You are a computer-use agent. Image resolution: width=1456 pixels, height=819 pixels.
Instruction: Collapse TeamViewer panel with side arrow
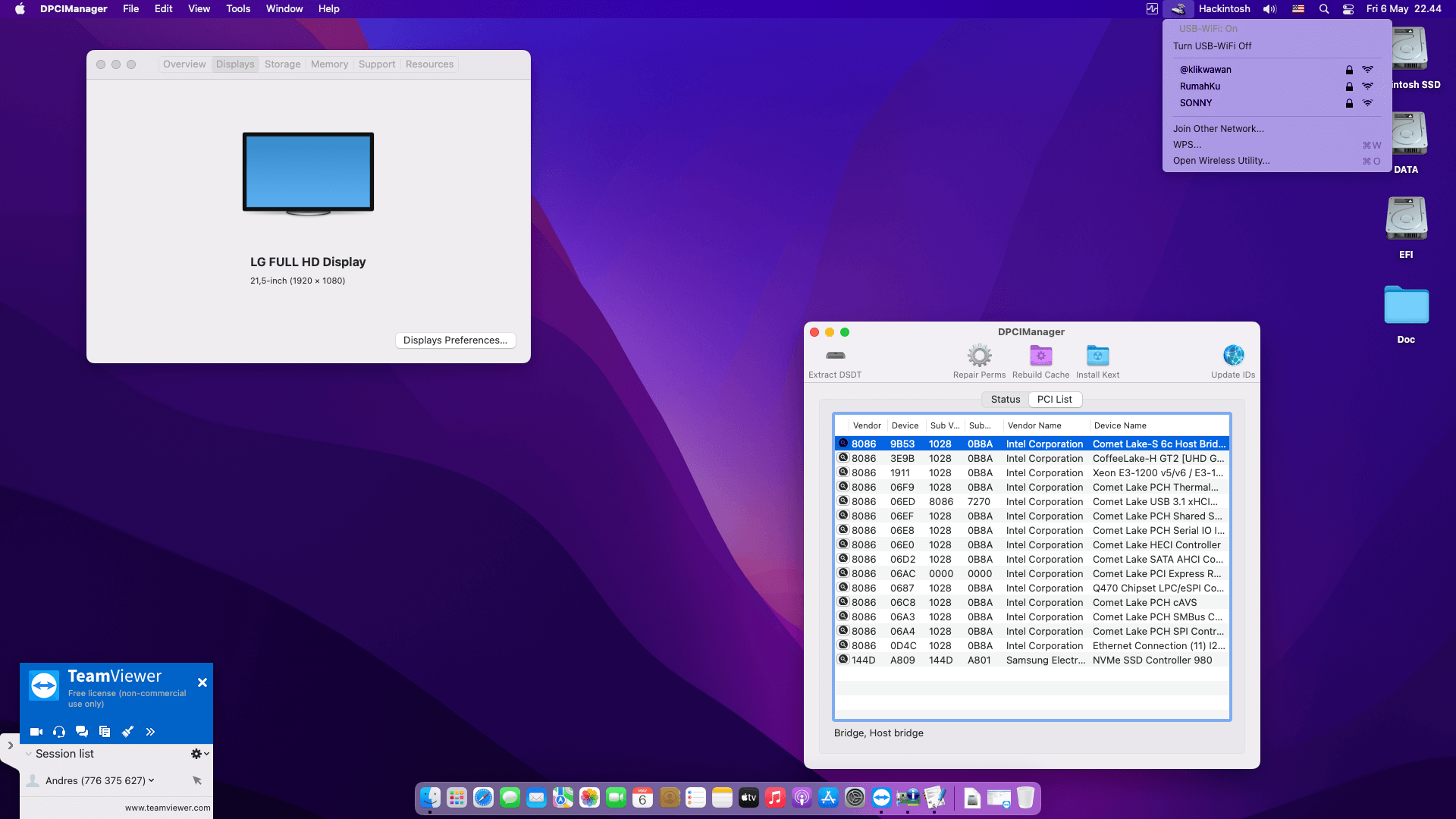pyautogui.click(x=10, y=745)
